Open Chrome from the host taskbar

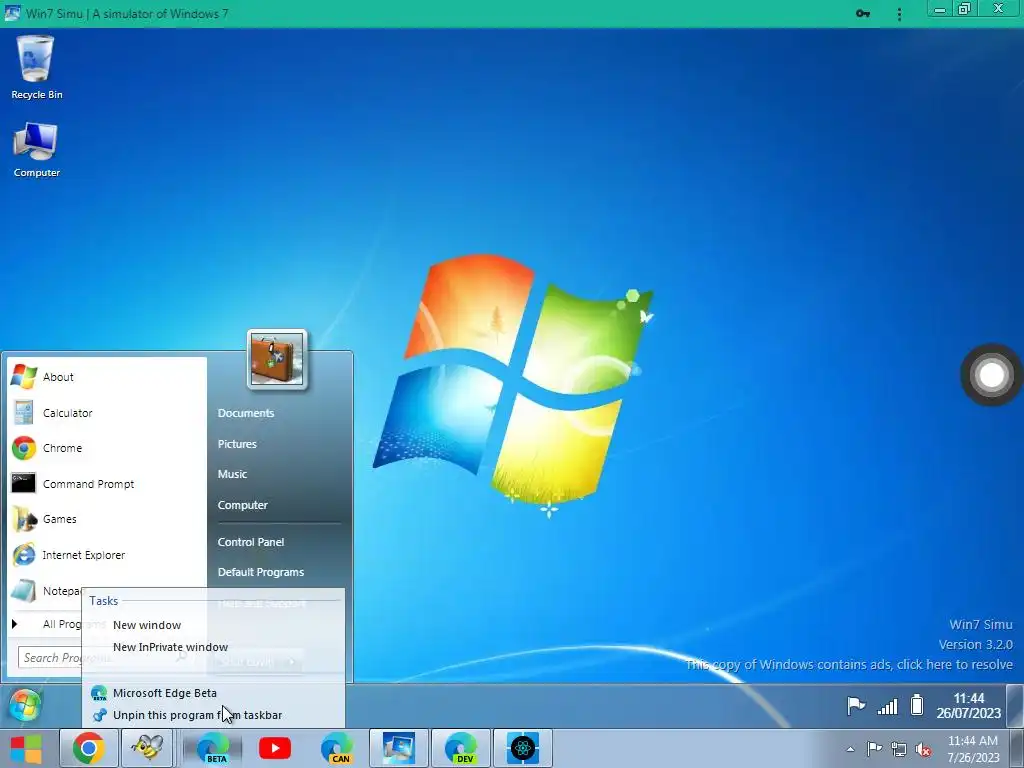[89, 748]
